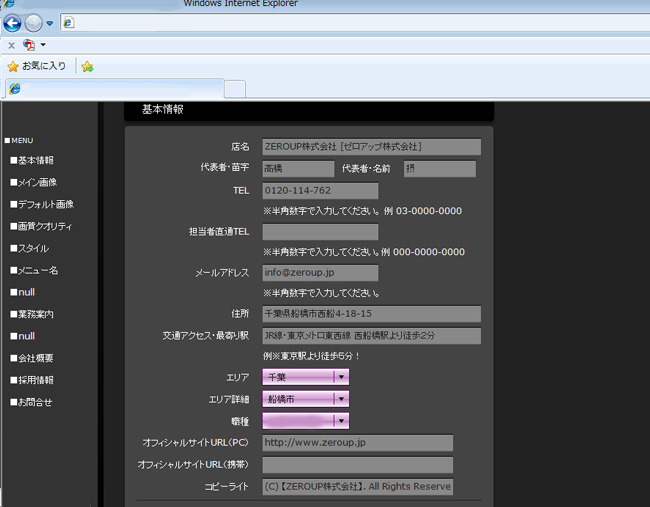Click the browser Back arrow button
The image size is (650, 507).
(12, 23)
